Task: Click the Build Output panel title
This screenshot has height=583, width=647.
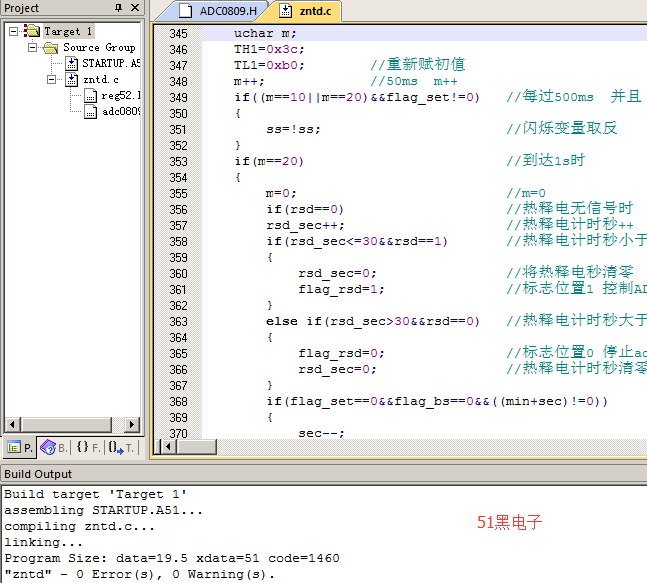Action: [x=38, y=474]
